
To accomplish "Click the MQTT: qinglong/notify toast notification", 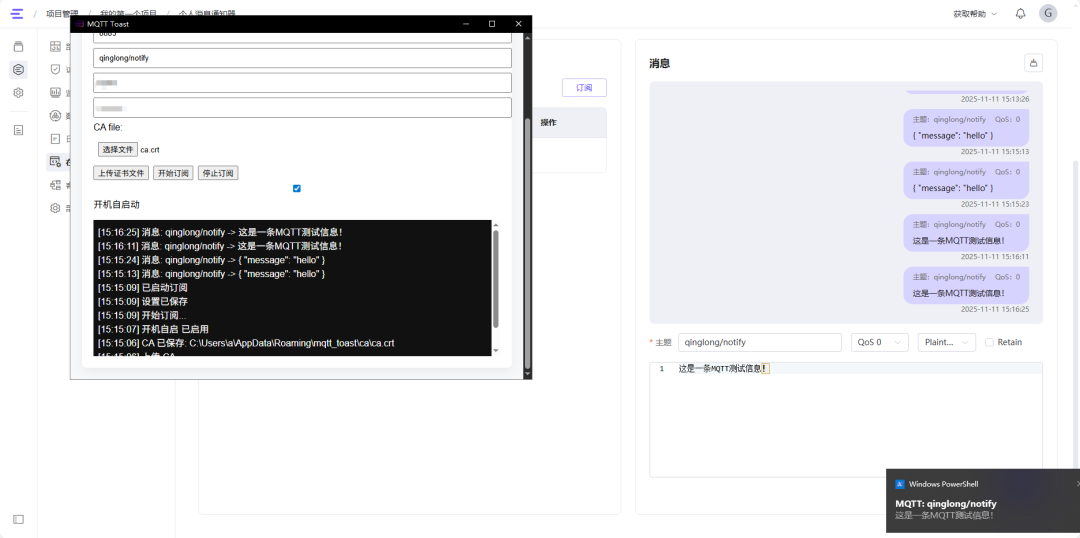I will pos(983,501).
